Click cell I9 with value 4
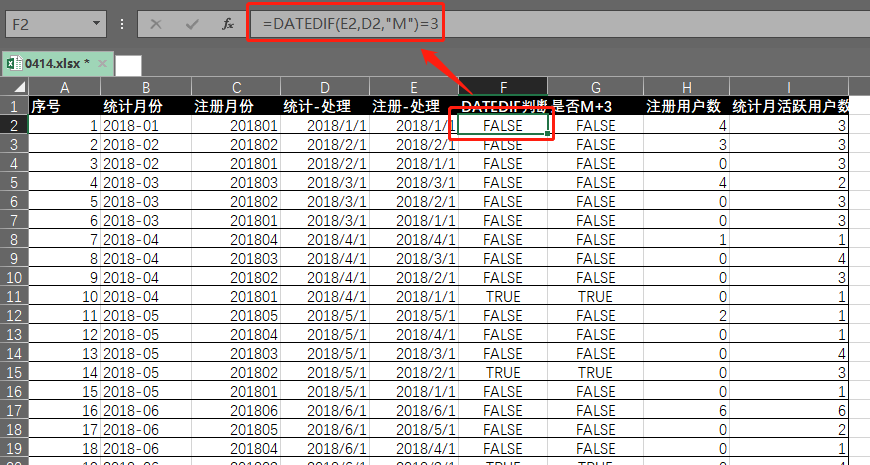This screenshot has height=465, width=870. [788, 259]
